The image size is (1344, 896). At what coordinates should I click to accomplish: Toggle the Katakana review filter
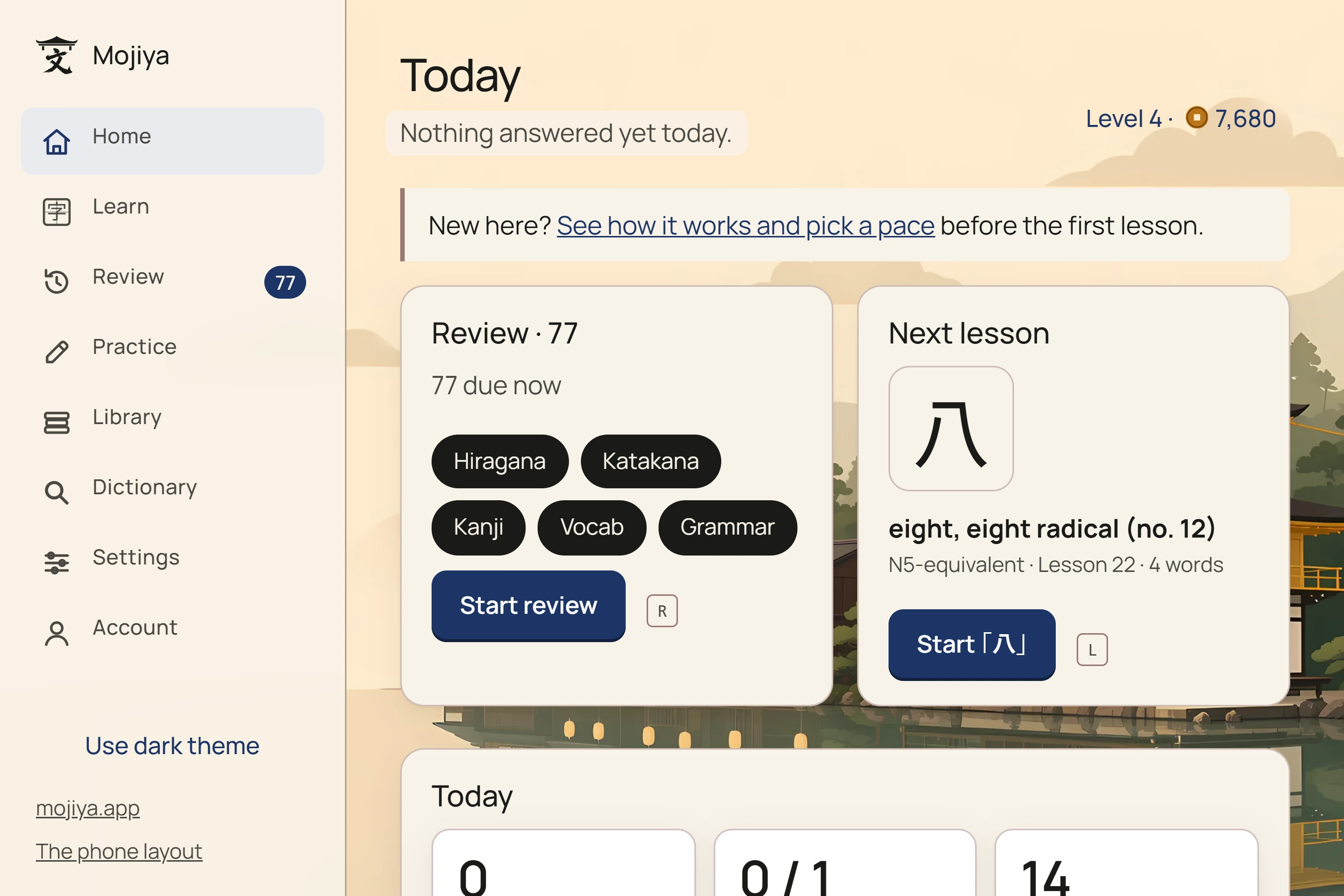[x=651, y=461]
